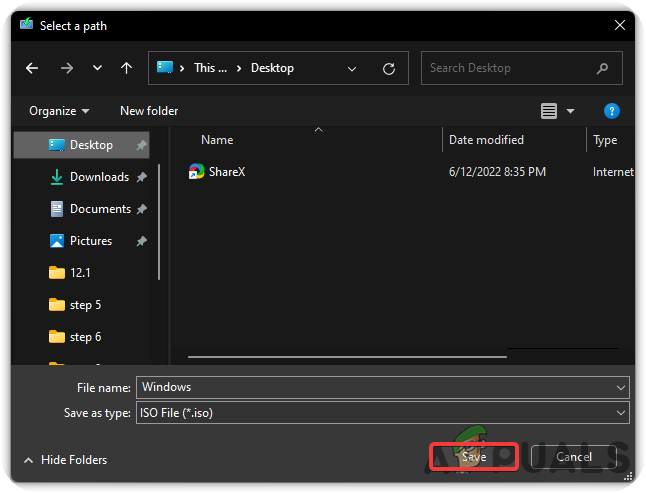Image resolution: width=646 pixels, height=493 pixels.
Task: Click the ShareX file icon
Action: click(197, 171)
